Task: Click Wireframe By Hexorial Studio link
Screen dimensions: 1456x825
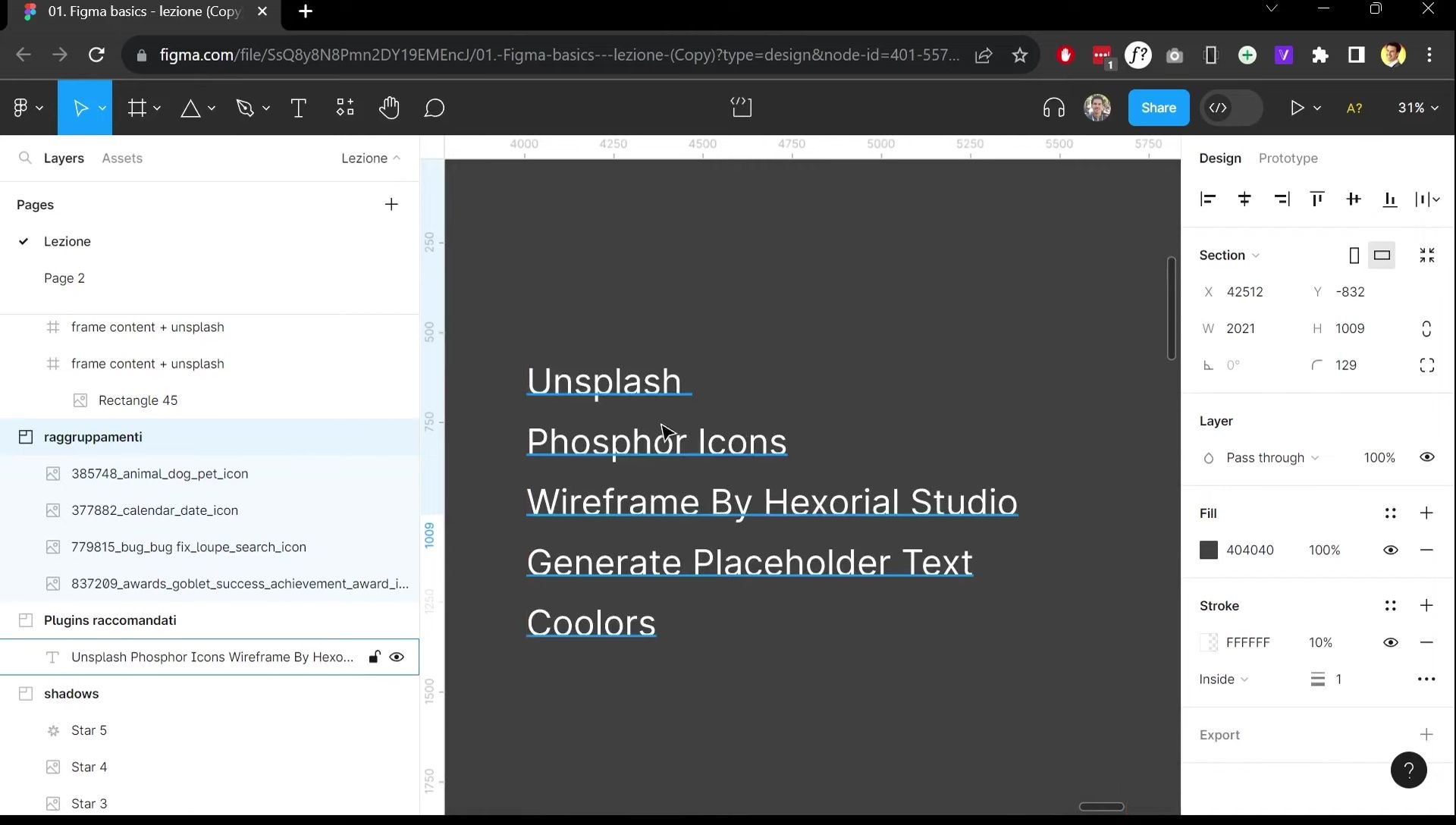Action: click(x=772, y=502)
